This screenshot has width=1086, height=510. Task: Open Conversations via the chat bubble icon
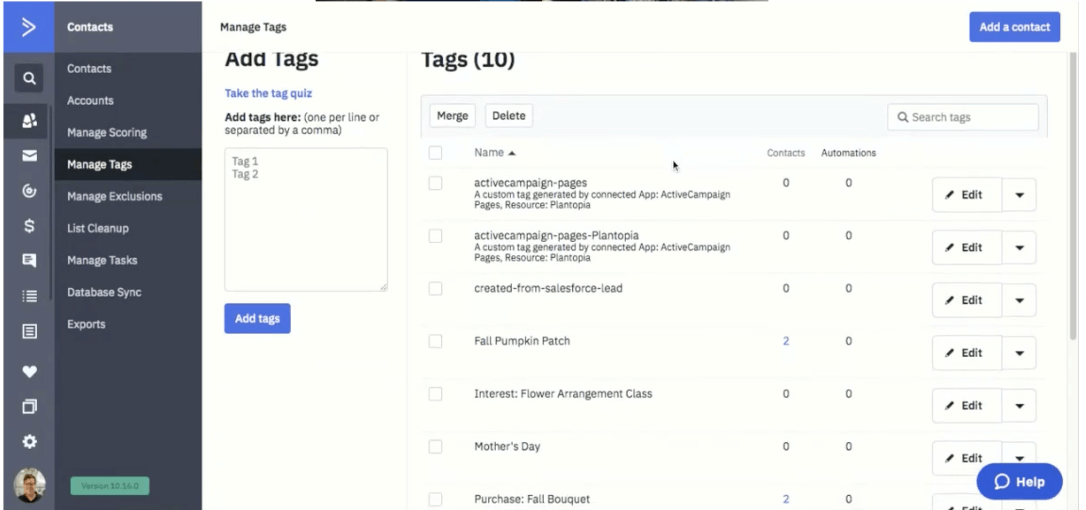[30, 261]
